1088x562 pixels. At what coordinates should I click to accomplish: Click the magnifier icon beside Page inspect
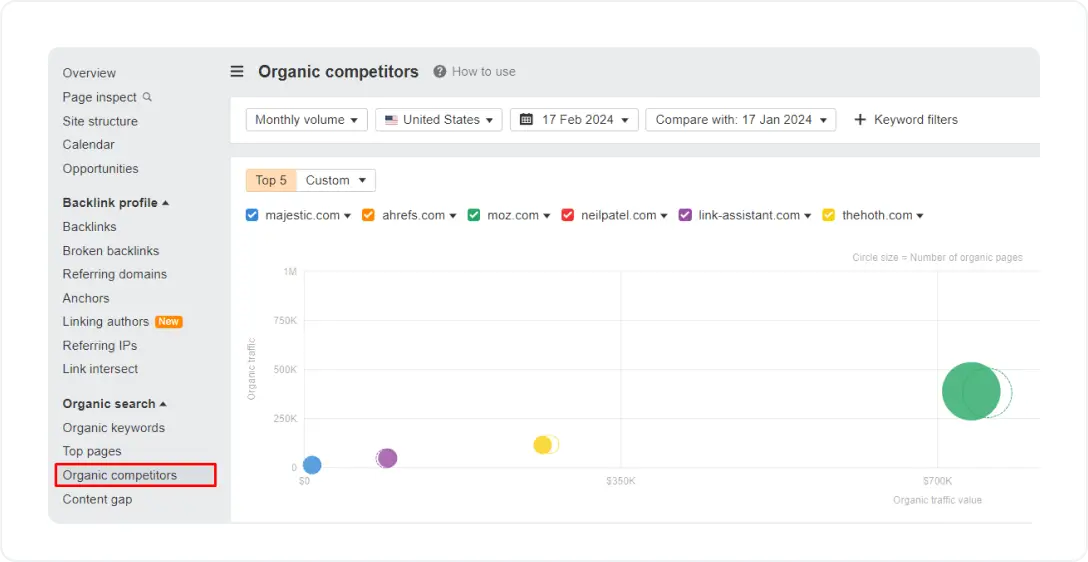148,97
